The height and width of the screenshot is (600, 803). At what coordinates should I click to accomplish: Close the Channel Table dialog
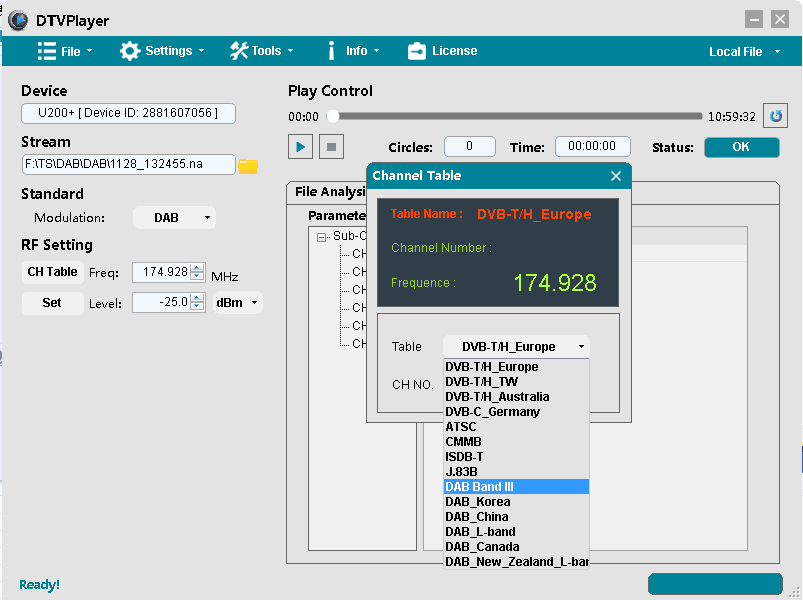(616, 176)
